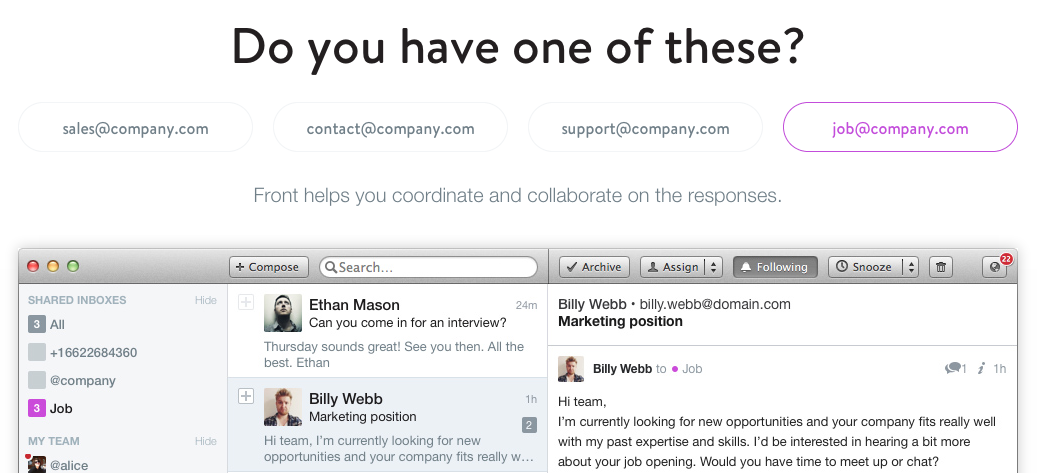Click the comments bubble icon
The height and width of the screenshot is (473, 1055).
[x=955, y=369]
